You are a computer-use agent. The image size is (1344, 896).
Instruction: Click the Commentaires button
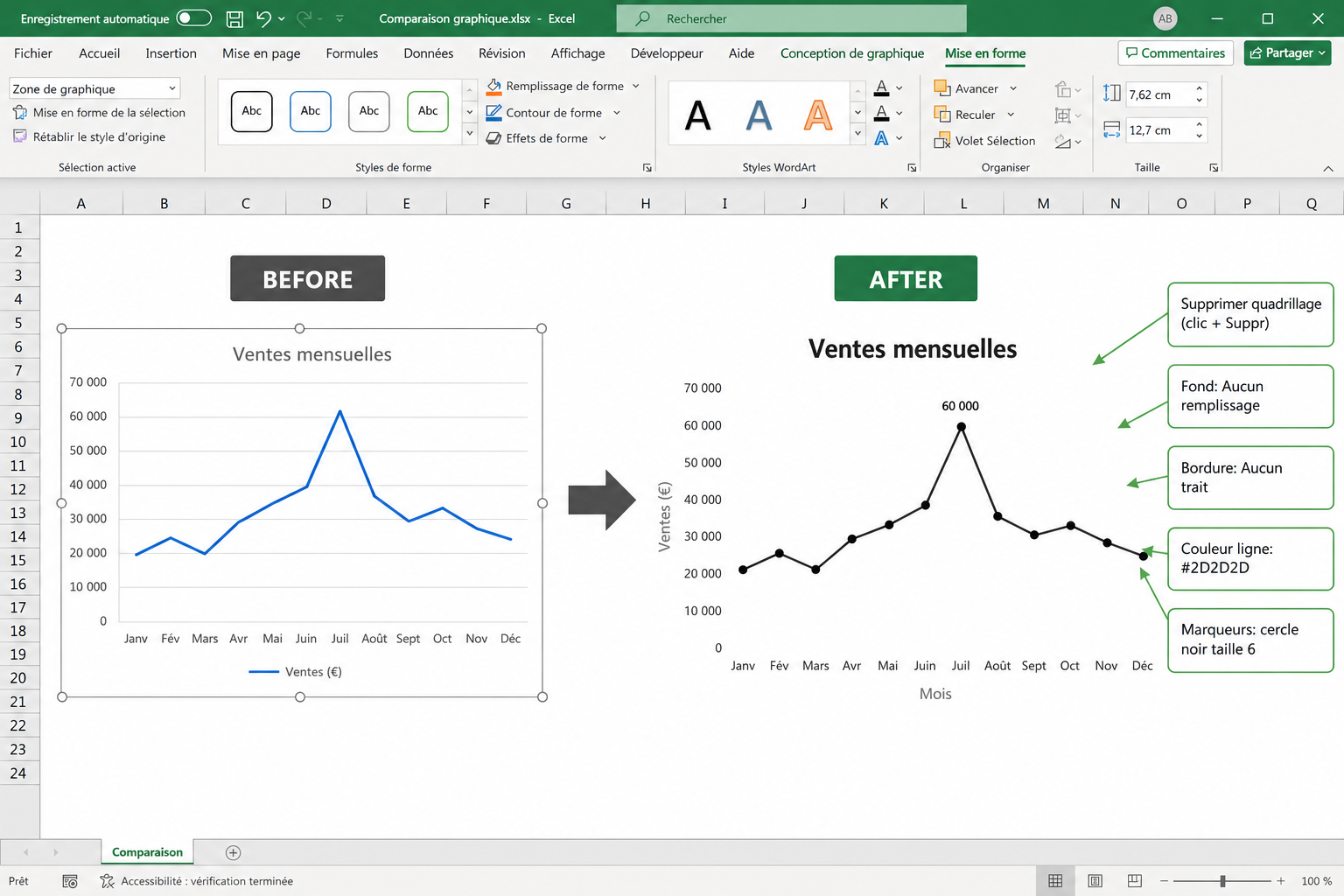[x=1175, y=53]
